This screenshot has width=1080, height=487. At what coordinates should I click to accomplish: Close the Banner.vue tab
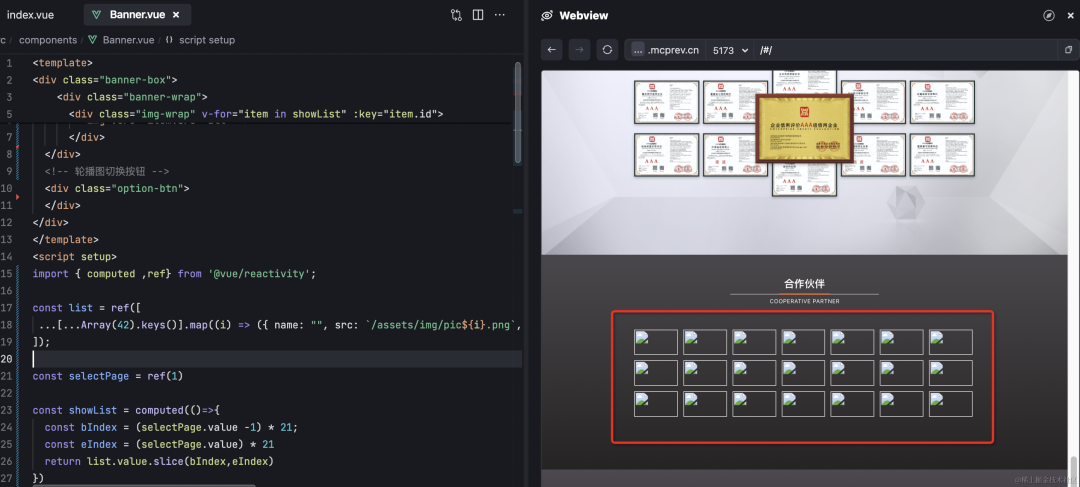[176, 15]
